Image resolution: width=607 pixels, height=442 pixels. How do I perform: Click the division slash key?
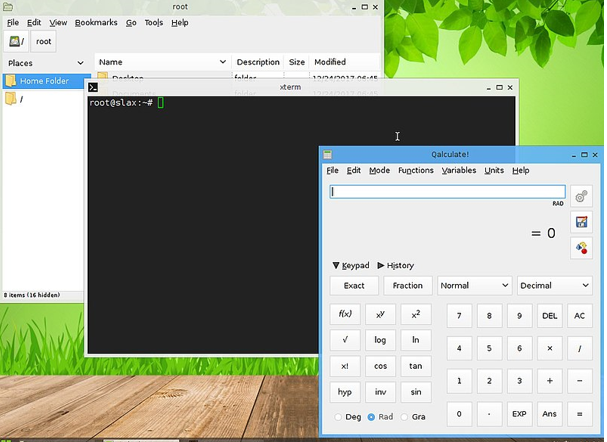tap(580, 348)
